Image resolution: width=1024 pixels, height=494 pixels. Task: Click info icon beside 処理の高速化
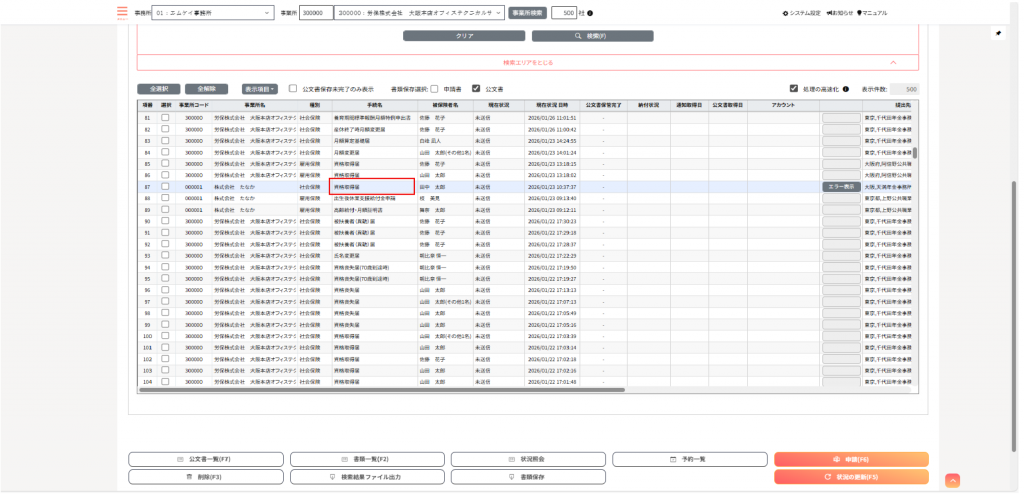(846, 88)
